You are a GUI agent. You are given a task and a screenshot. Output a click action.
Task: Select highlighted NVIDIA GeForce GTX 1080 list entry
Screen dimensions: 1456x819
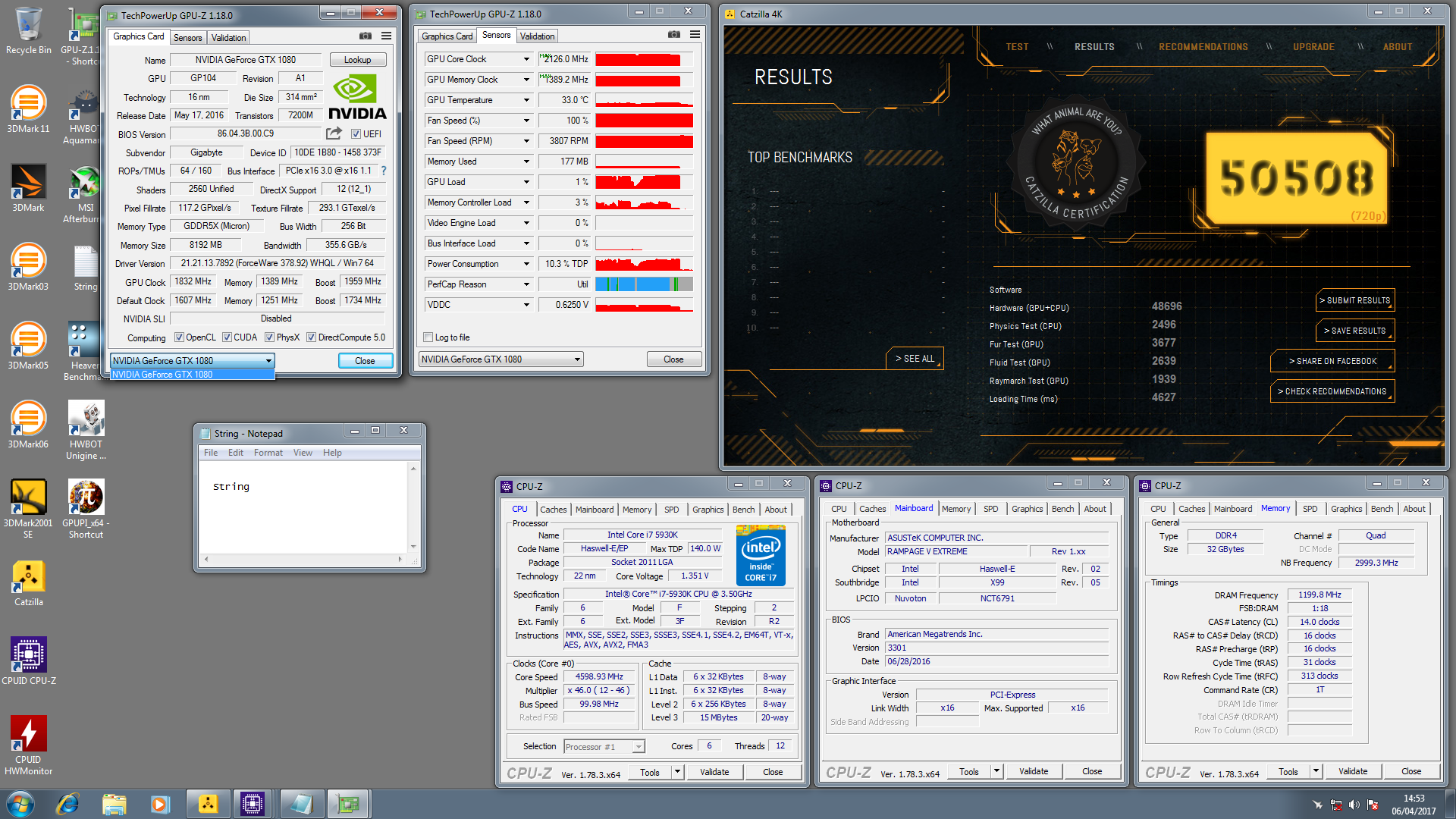point(192,375)
